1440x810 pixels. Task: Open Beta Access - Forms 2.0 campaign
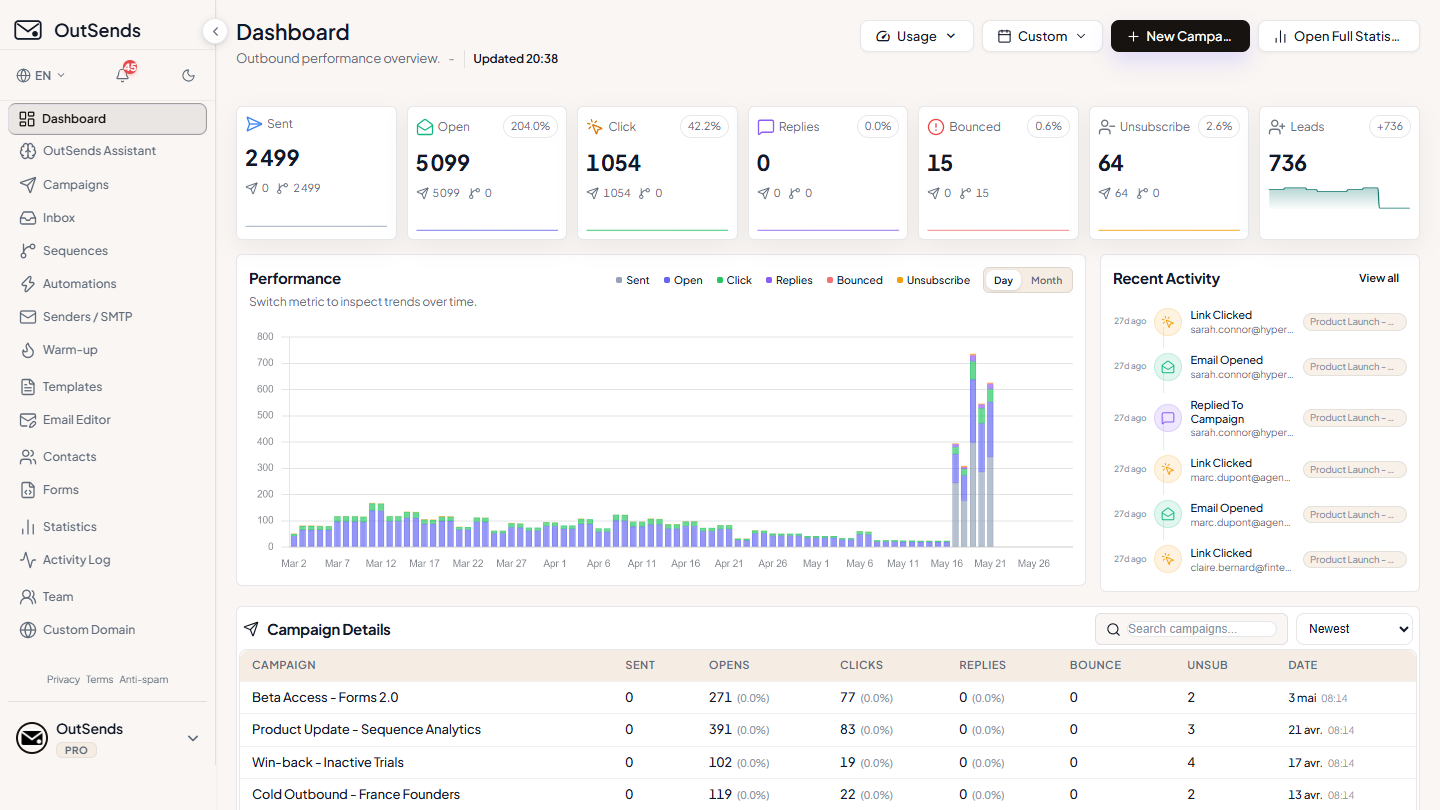tap(325, 697)
